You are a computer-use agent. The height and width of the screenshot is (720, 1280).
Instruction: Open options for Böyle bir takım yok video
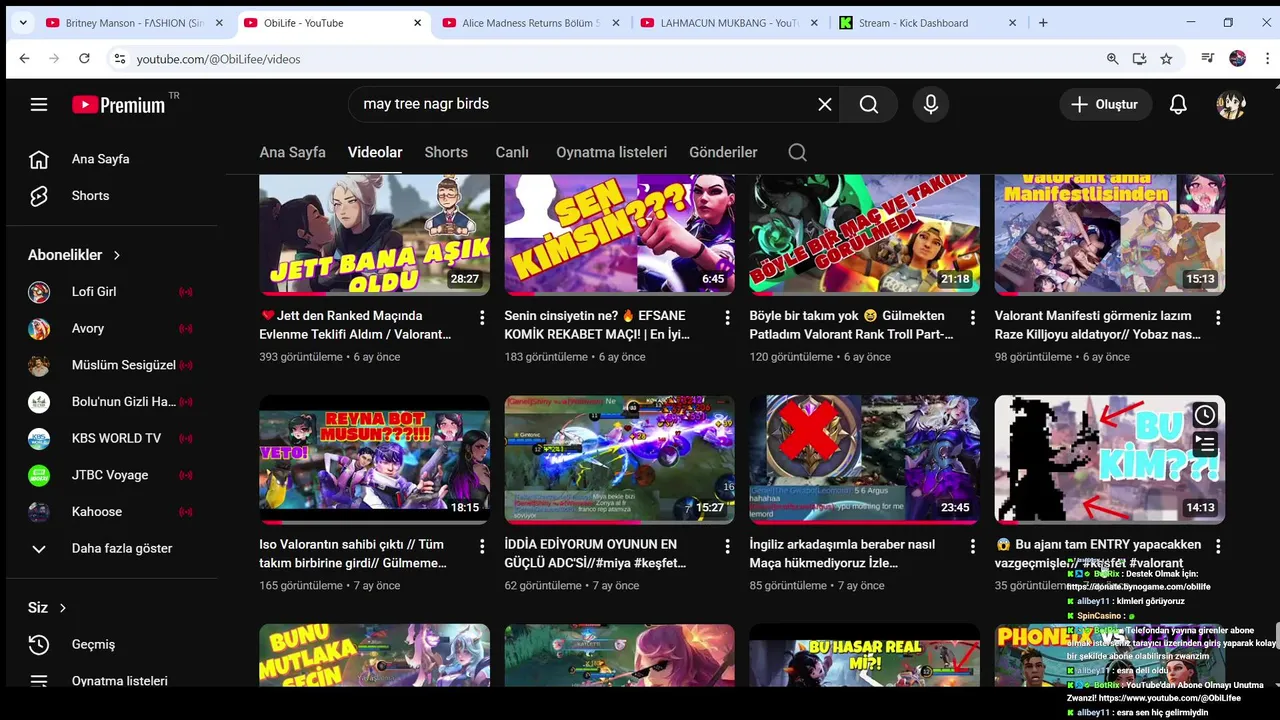972,317
